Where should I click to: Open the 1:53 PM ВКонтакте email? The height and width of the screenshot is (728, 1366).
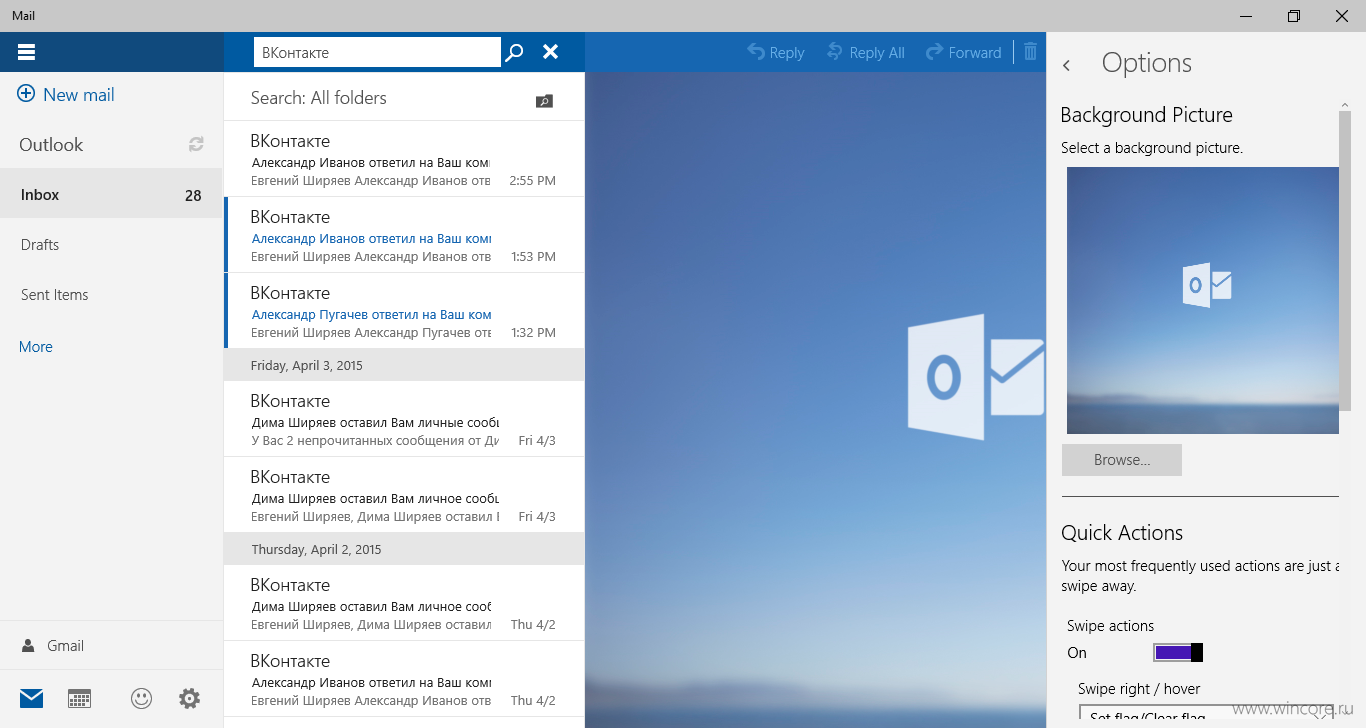point(404,235)
